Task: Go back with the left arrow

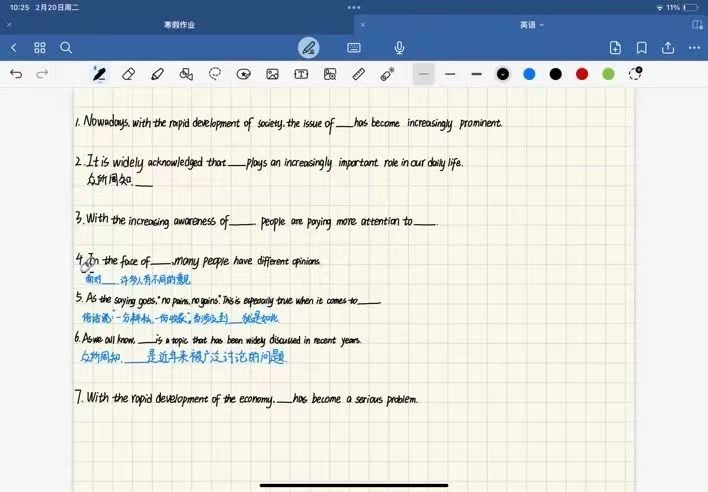Action: tap(14, 47)
